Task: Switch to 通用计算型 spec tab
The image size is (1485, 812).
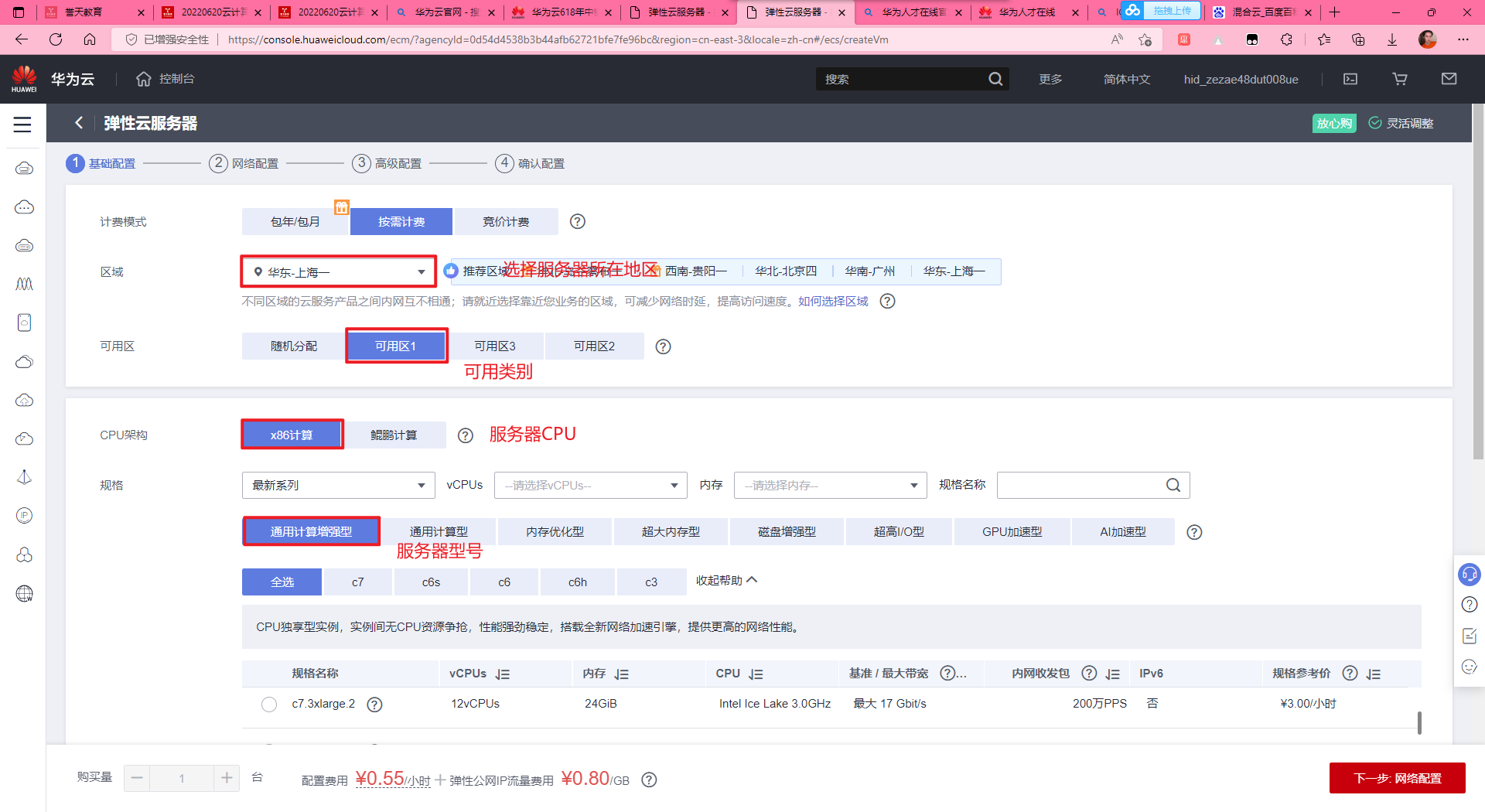Action: (439, 532)
